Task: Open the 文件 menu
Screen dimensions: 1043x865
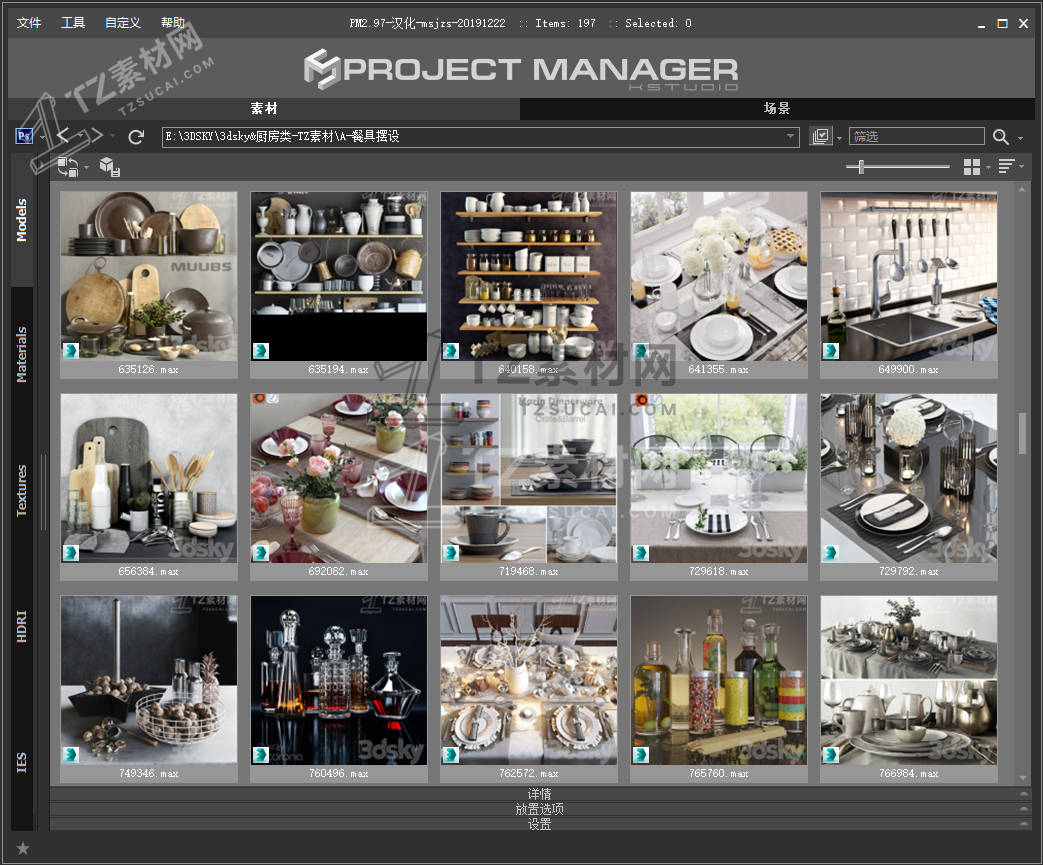Action: 29,23
